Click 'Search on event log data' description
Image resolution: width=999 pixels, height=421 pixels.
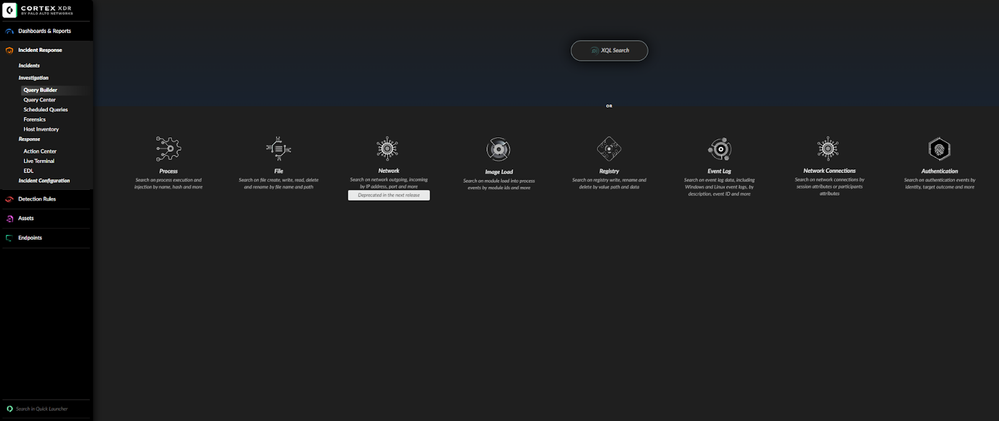click(x=719, y=187)
